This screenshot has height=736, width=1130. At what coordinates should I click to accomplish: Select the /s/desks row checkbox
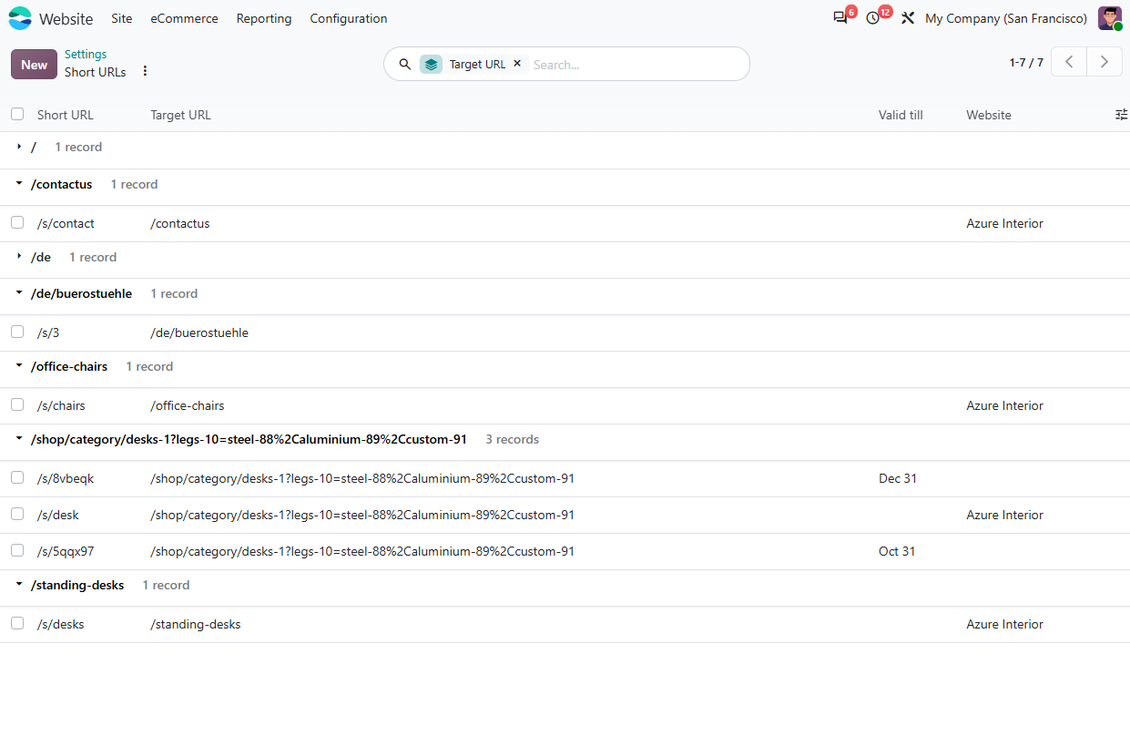17,623
